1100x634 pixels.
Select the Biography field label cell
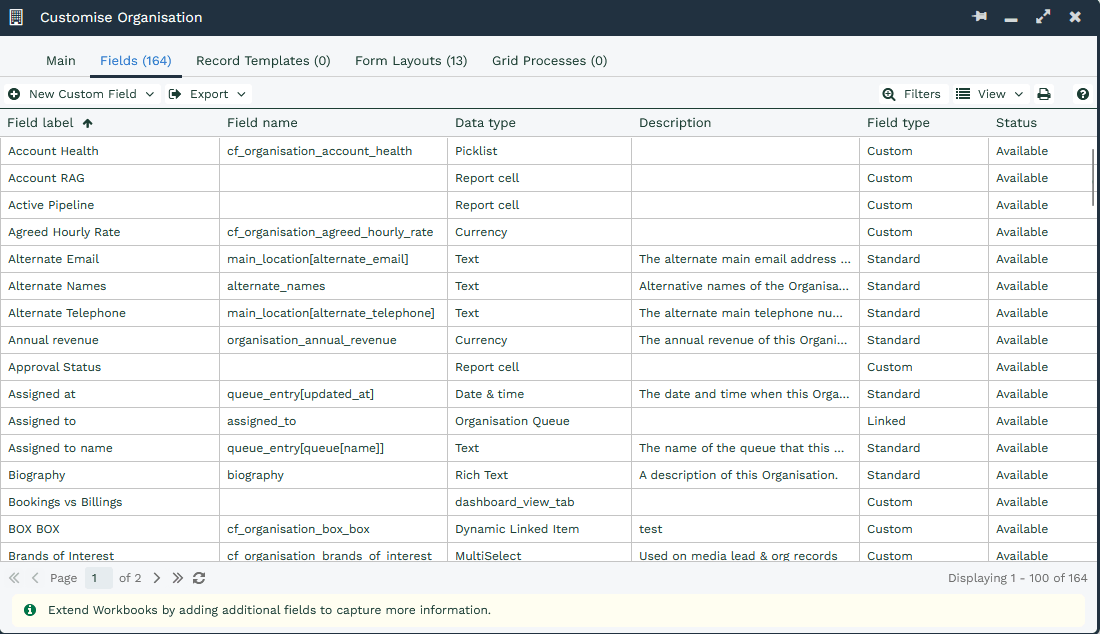(x=110, y=475)
